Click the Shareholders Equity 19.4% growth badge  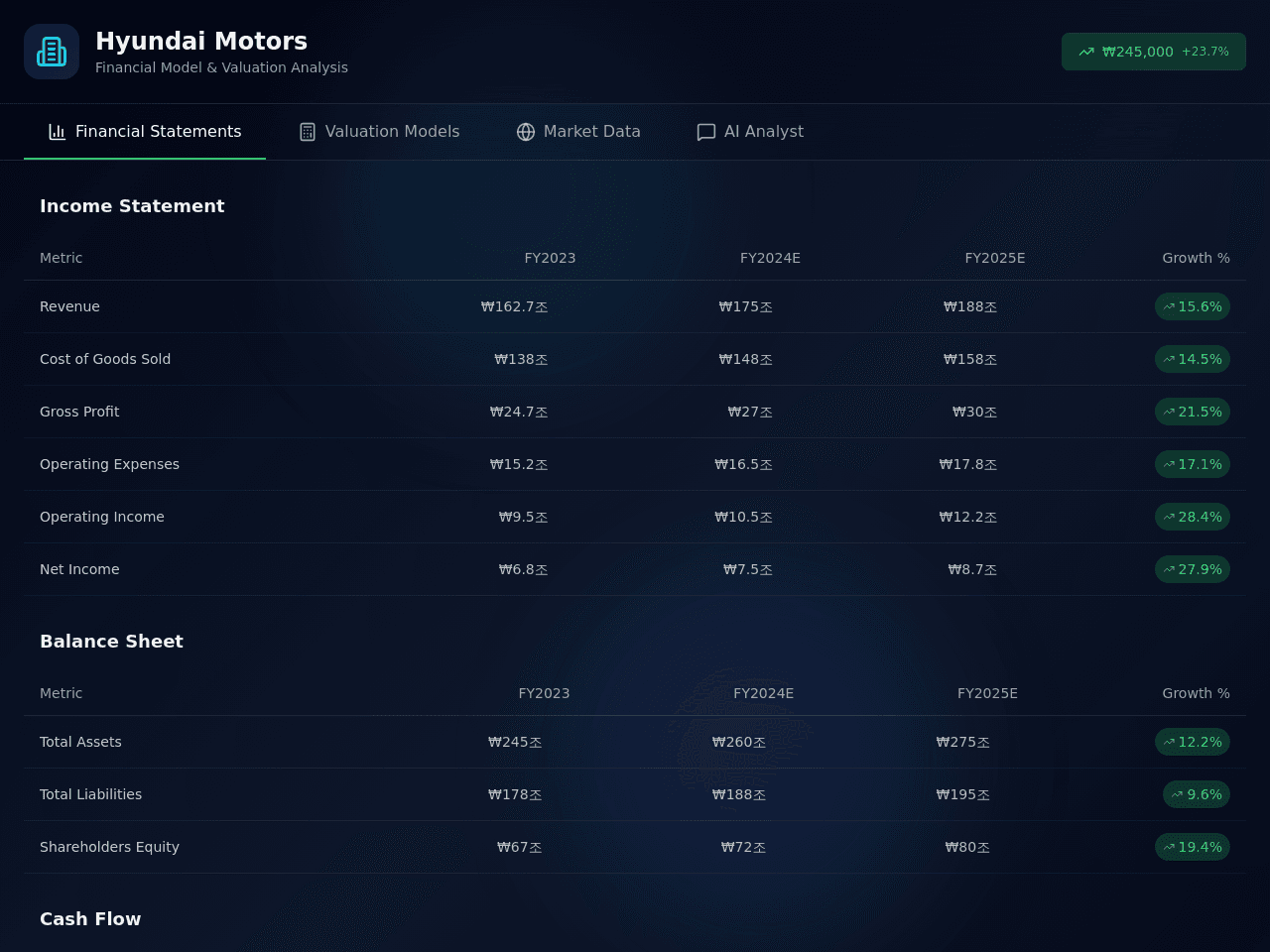1193,847
